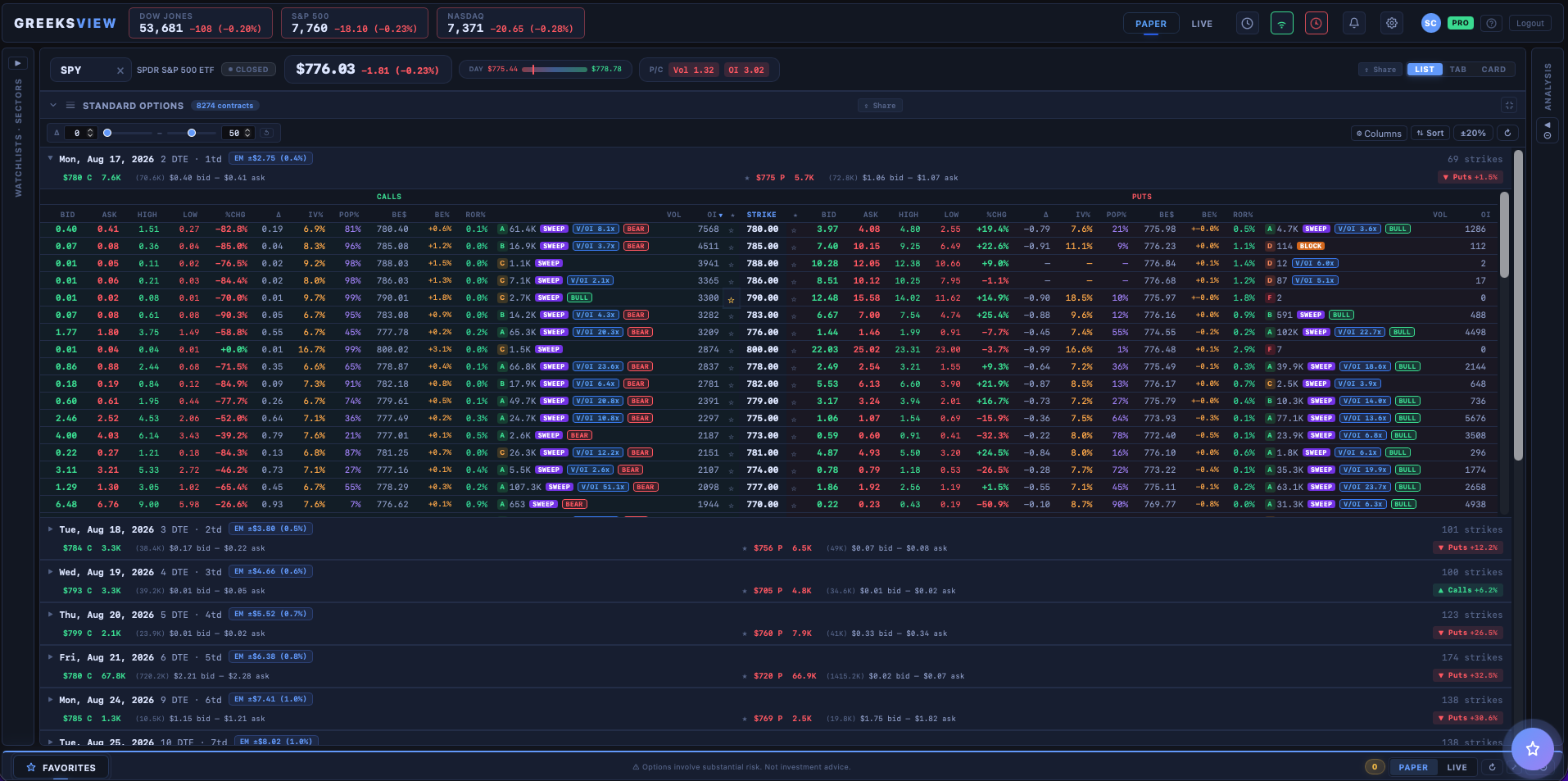Switch to LIVE trading mode in header
This screenshot has height=781, width=1568.
click(x=1202, y=24)
